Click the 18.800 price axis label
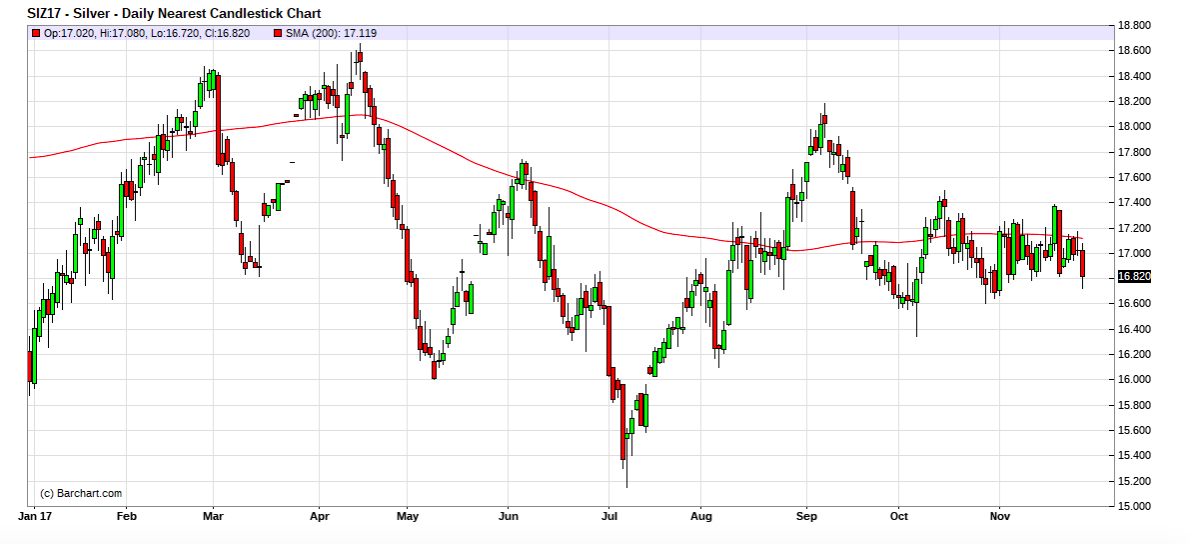1190x544 pixels. [1135, 25]
